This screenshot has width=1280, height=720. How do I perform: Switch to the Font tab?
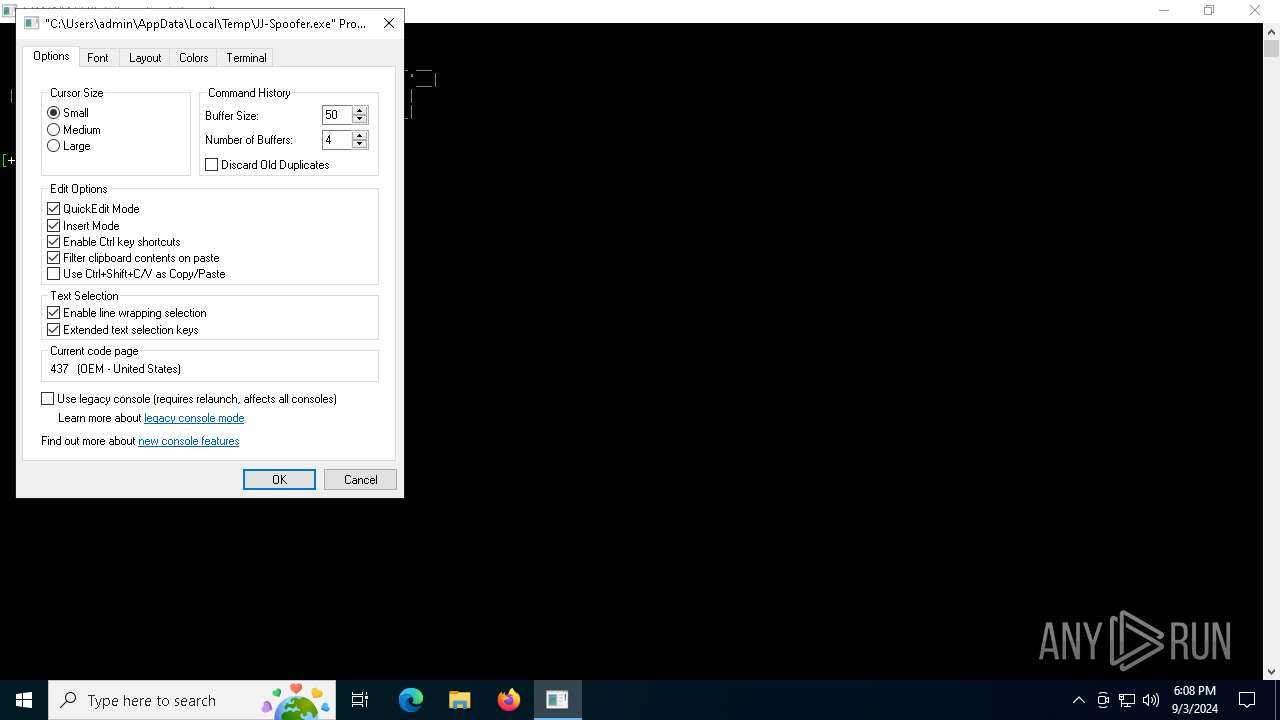tap(98, 58)
